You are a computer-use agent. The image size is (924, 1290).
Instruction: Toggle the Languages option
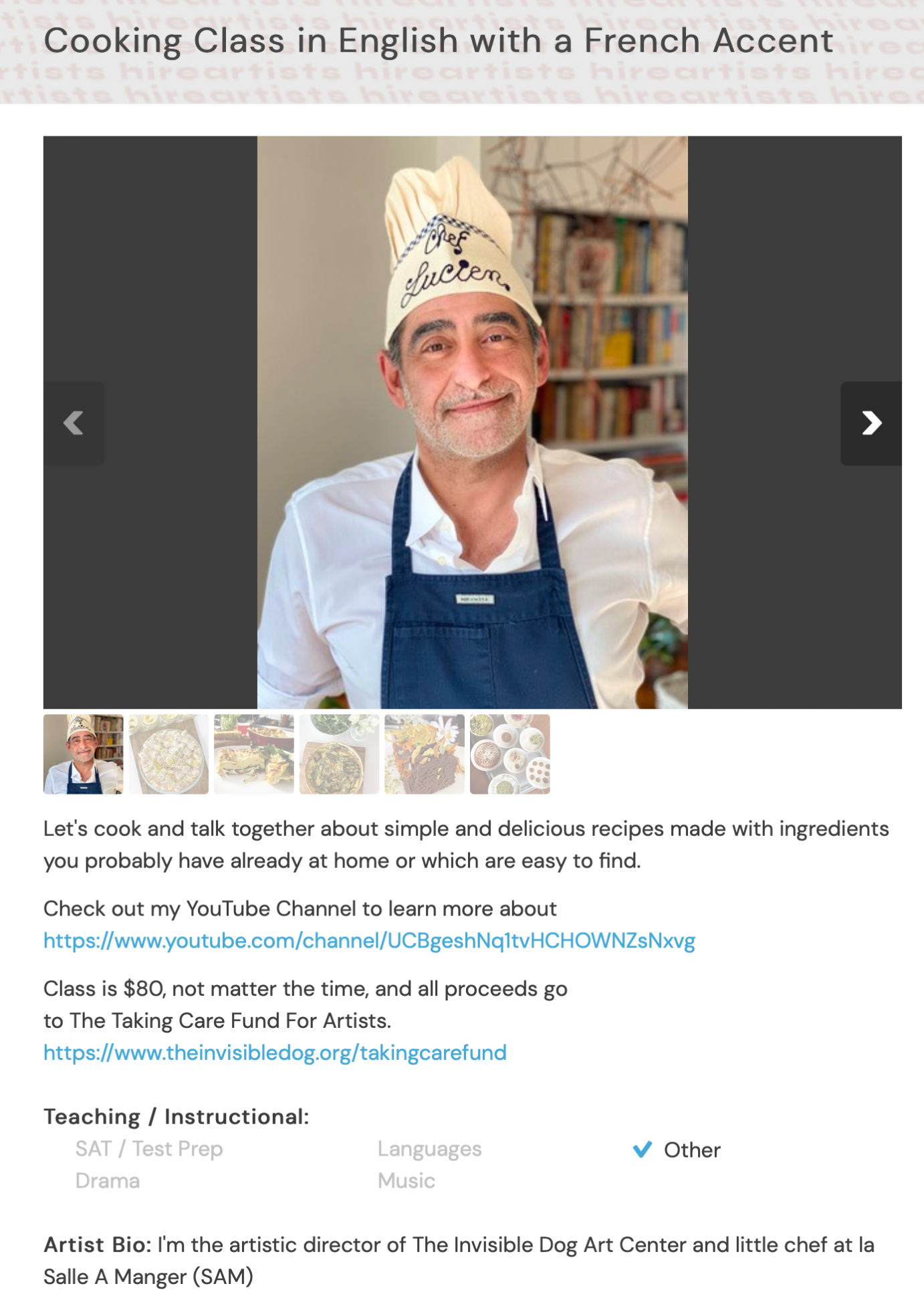429,1149
